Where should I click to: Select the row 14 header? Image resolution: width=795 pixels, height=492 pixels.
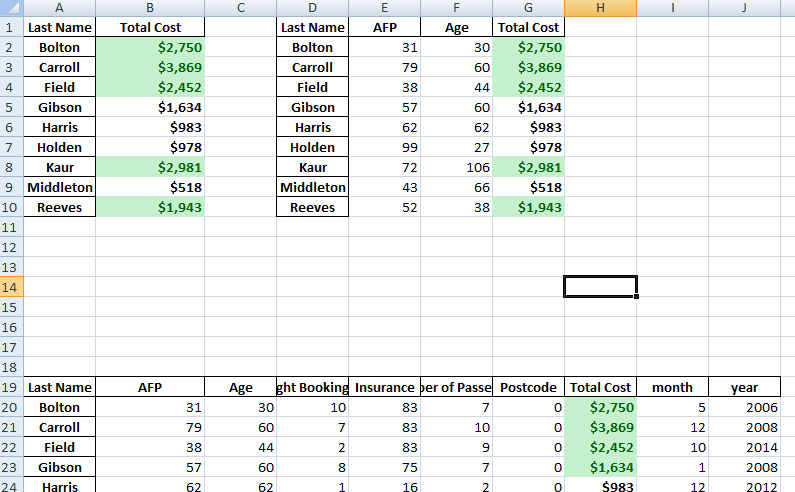click(10, 287)
